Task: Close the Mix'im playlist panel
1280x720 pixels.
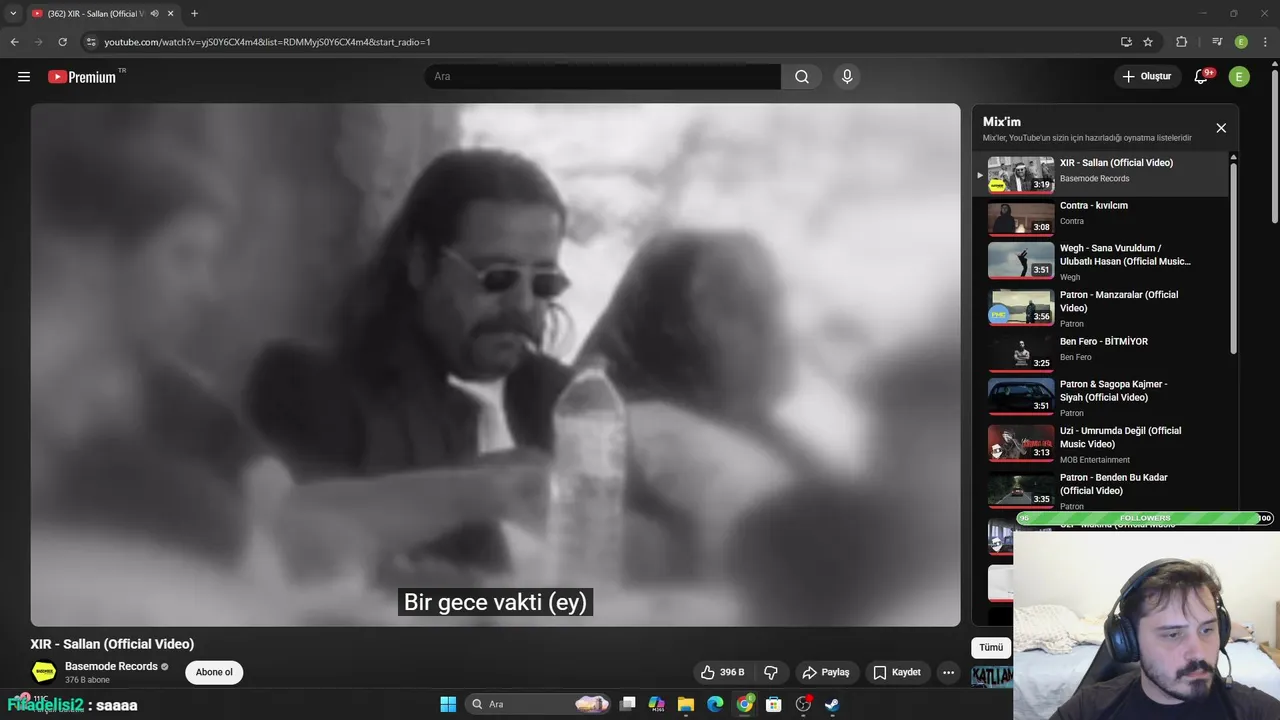Action: coord(1221,128)
